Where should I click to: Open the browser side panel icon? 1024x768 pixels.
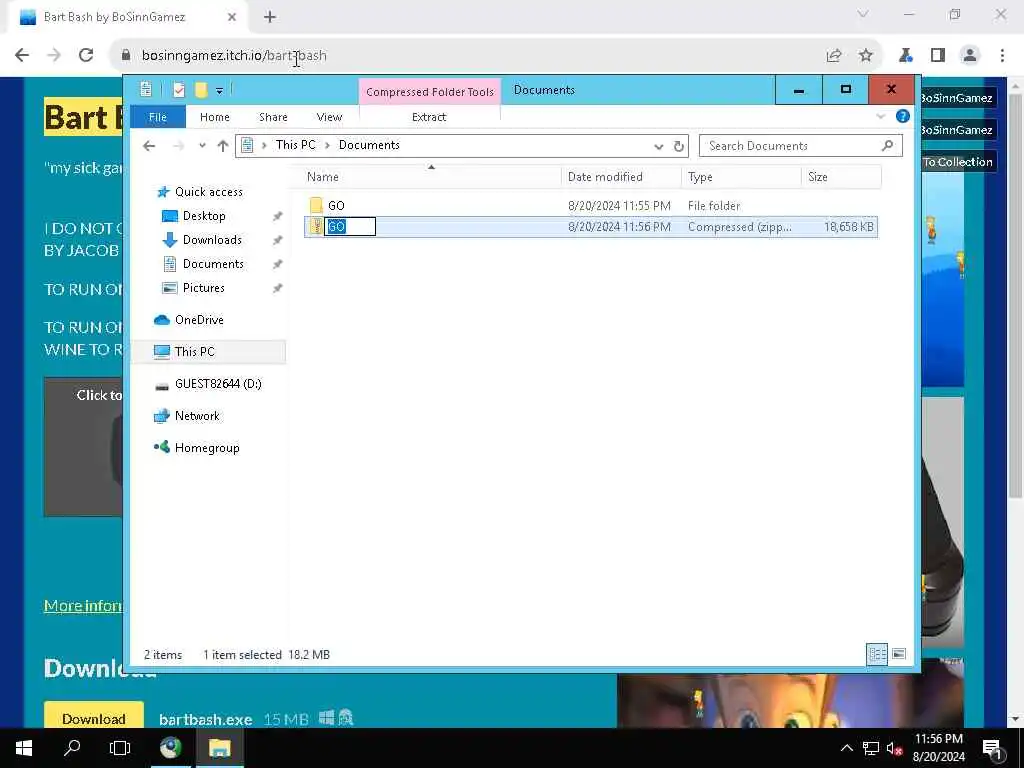tap(938, 56)
